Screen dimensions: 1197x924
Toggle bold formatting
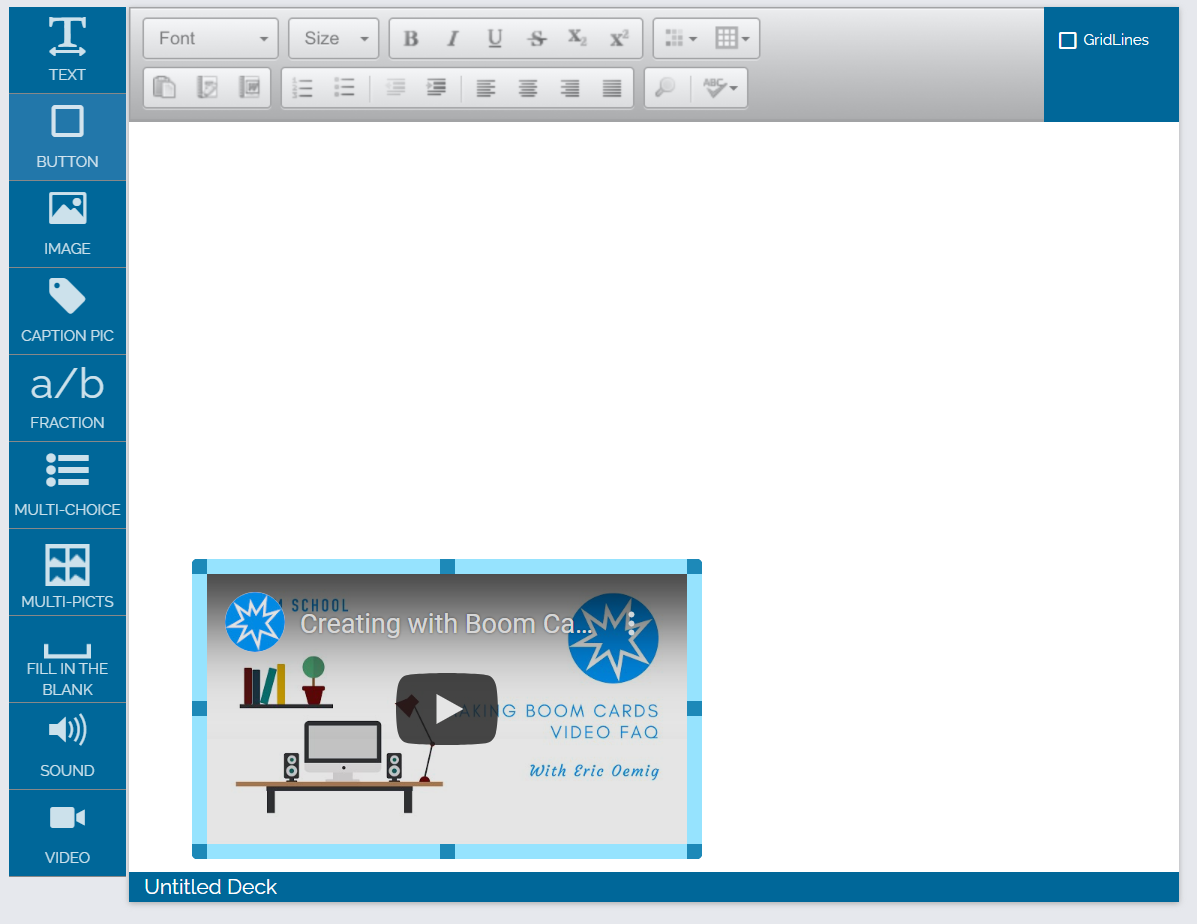click(x=411, y=38)
